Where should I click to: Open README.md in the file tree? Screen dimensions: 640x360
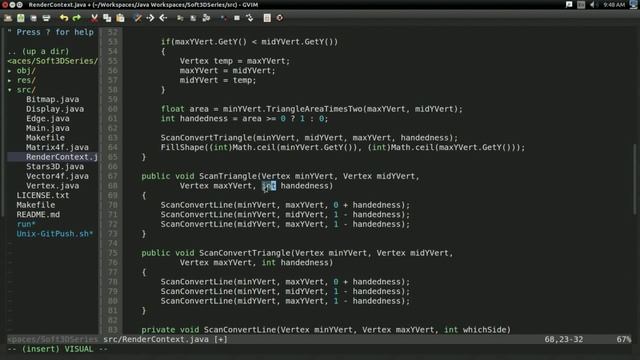38,214
